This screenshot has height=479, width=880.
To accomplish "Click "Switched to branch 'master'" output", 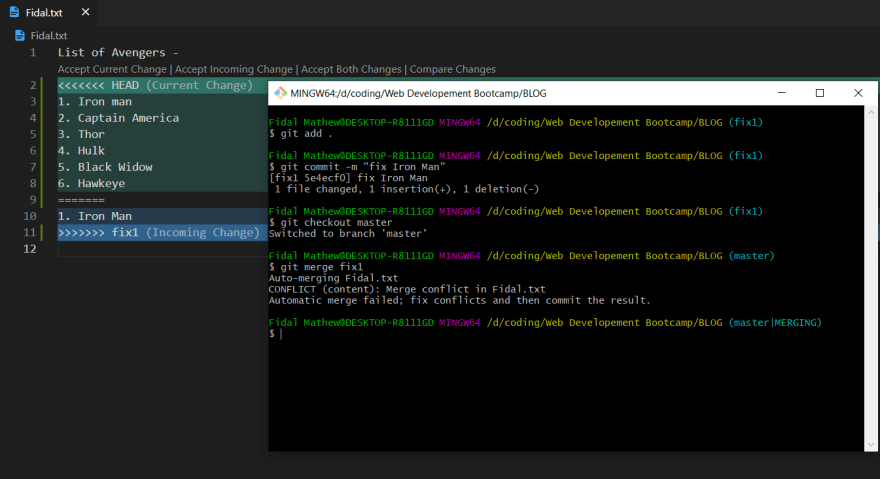I will tap(348, 234).
